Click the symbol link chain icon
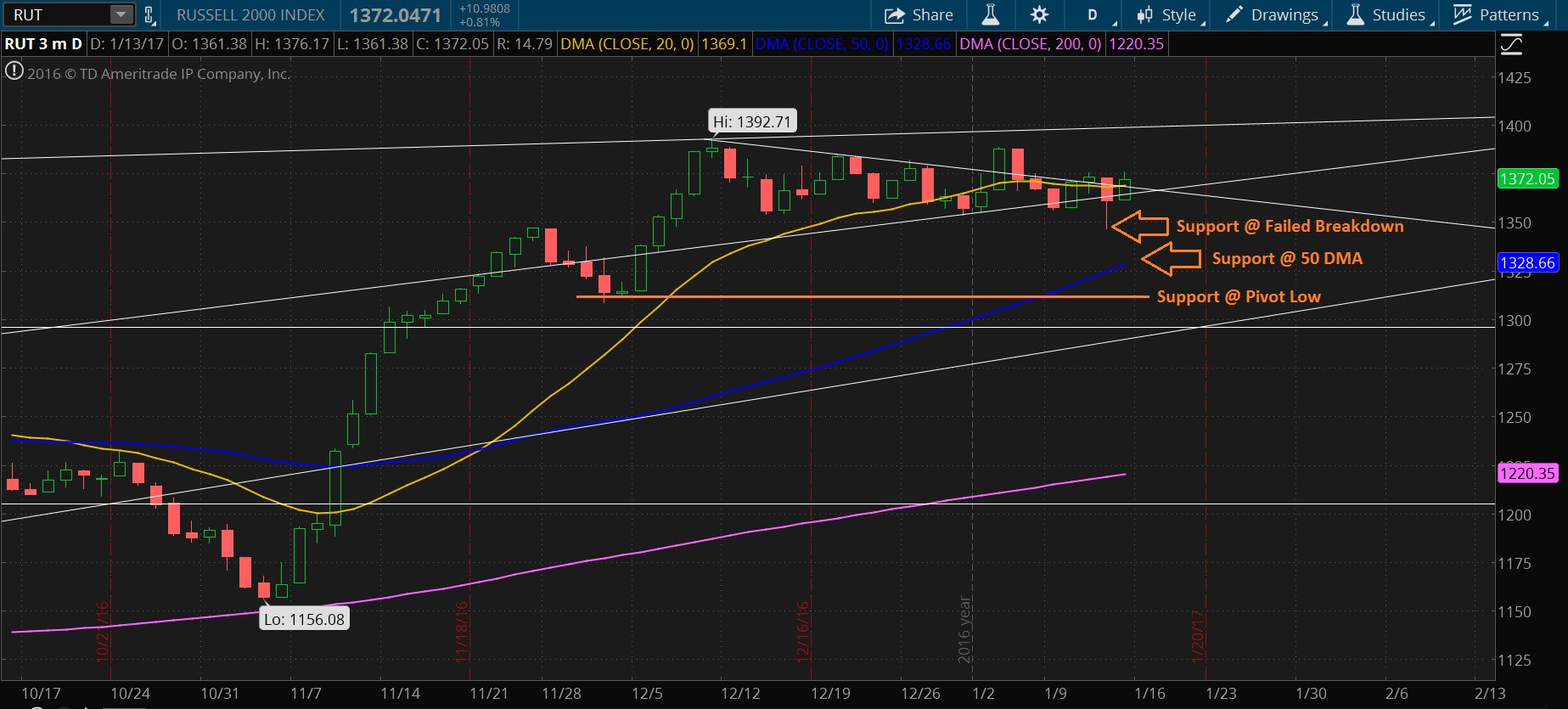The image size is (1568, 709). [149, 15]
